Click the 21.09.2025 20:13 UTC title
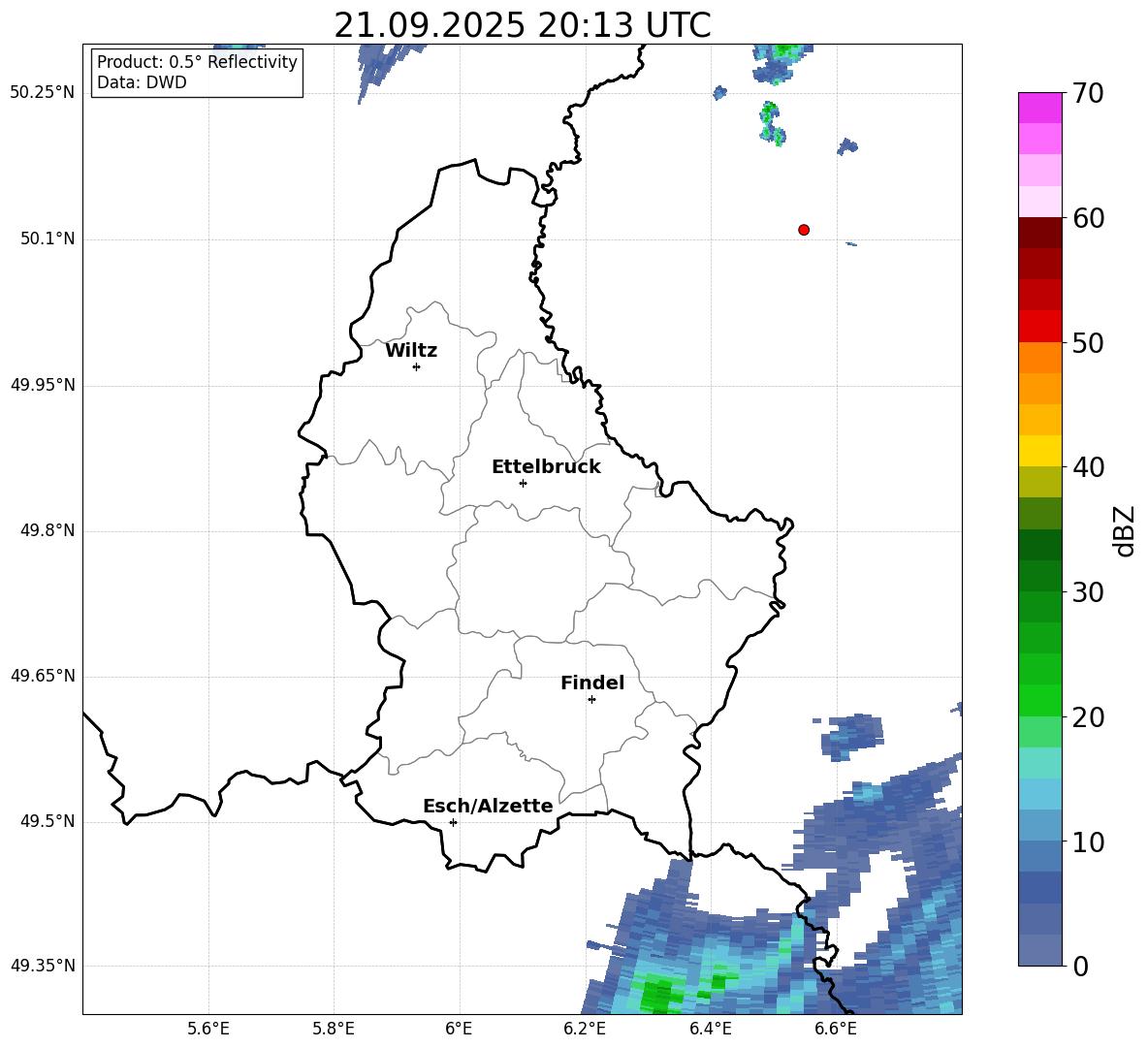 (x=522, y=25)
